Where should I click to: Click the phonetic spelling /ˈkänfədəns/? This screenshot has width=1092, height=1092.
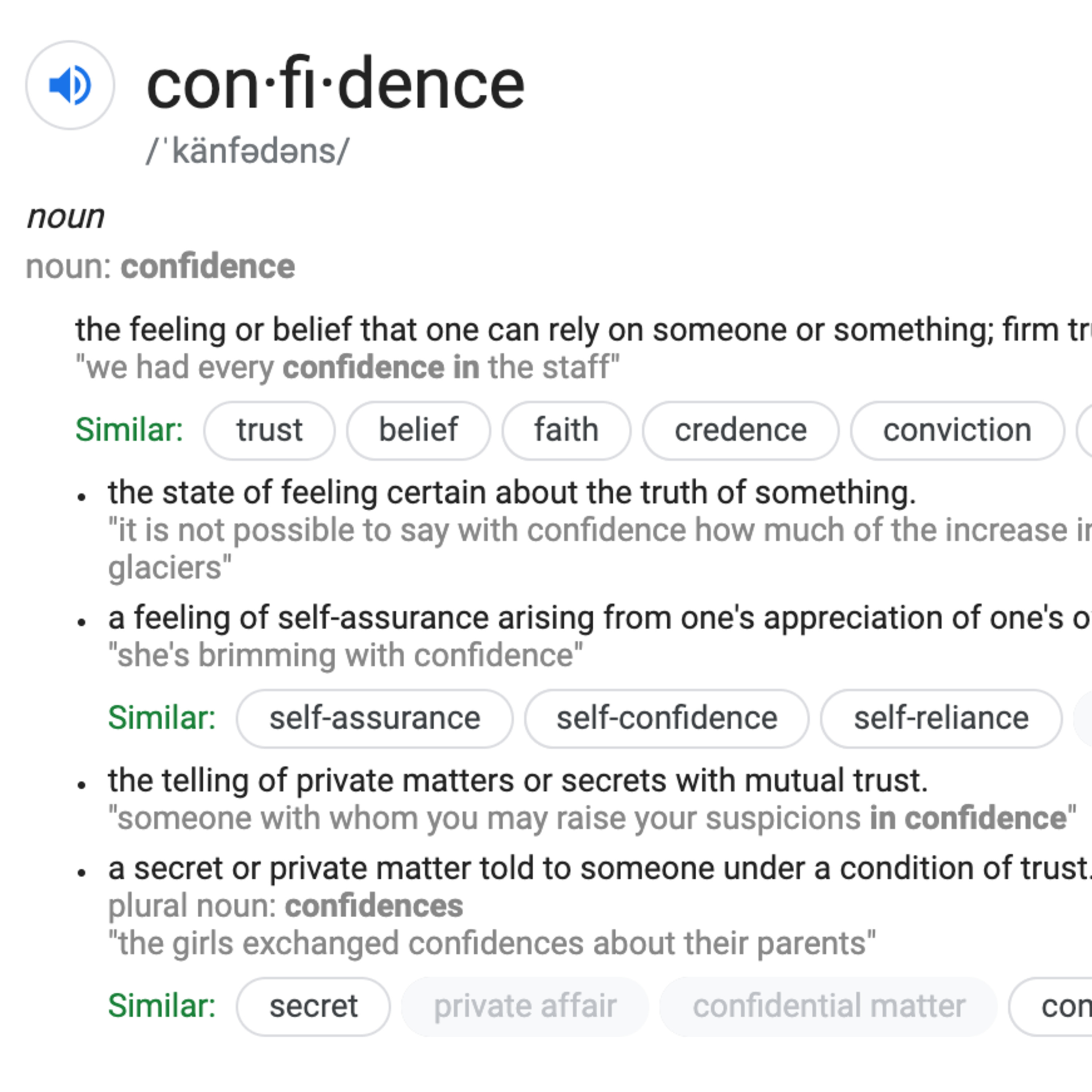(248, 151)
